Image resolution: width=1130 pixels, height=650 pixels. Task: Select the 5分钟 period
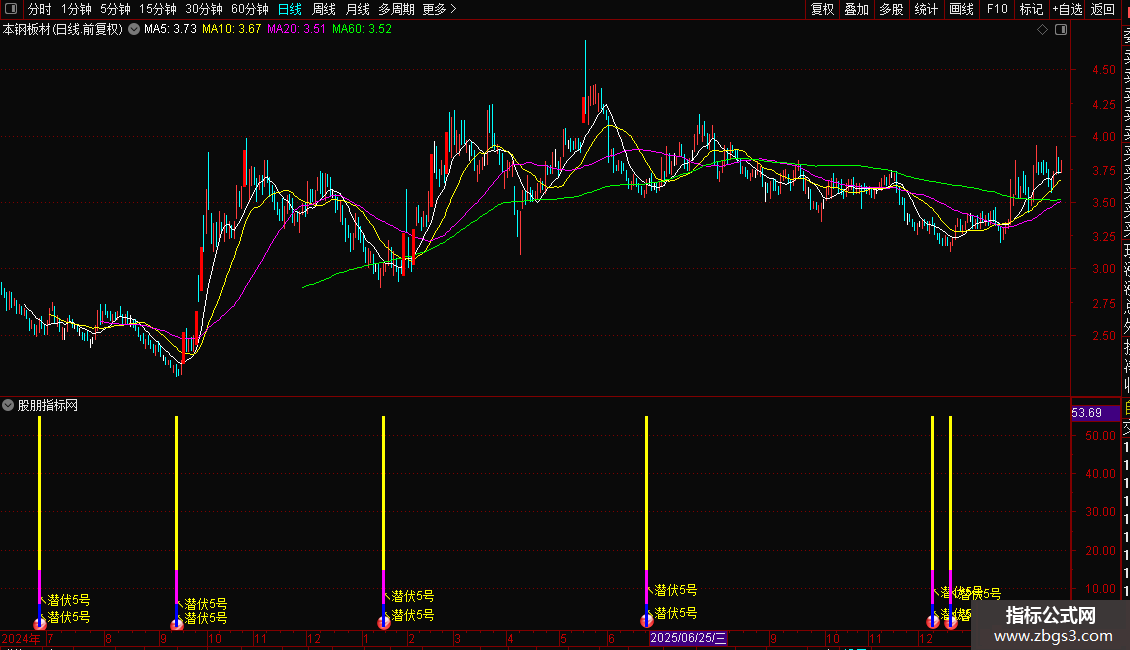115,9
